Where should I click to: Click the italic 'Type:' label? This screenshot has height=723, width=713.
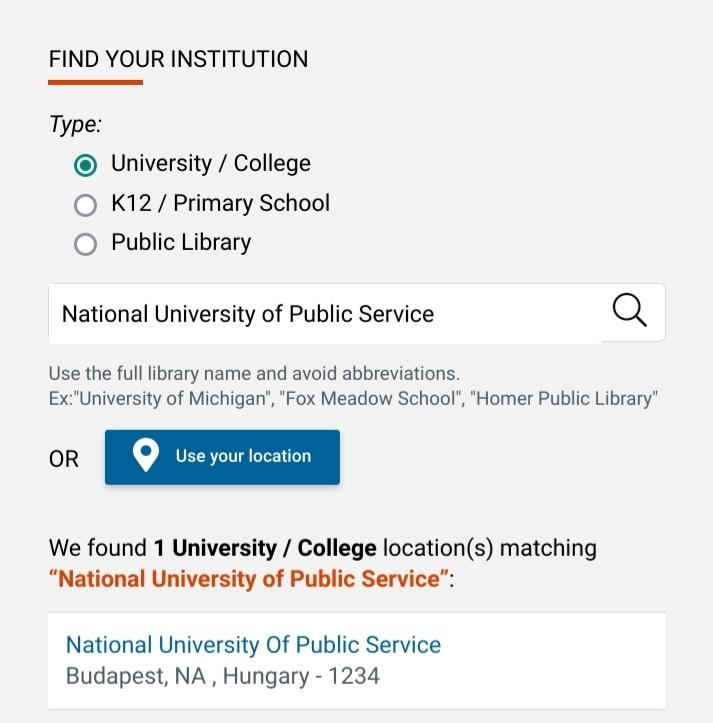[75, 124]
